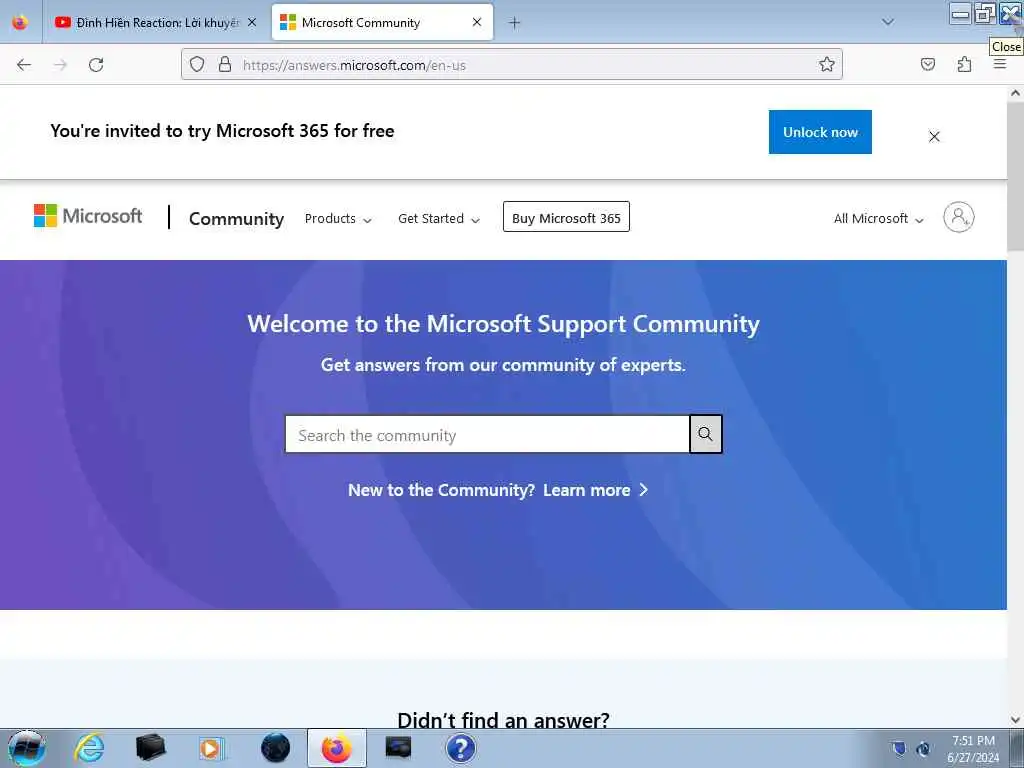Viewport: 1024px width, 768px height.
Task: Open the black box app in the taskbar
Action: pyautogui.click(x=150, y=748)
